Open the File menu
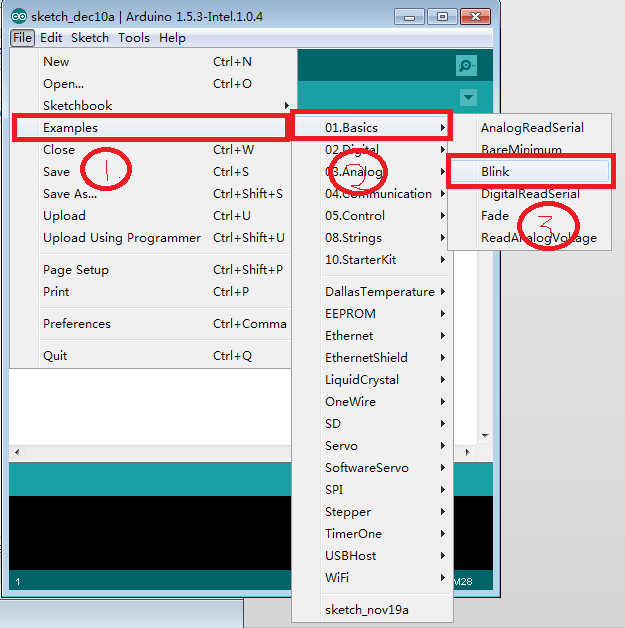625x628 pixels. pos(22,38)
